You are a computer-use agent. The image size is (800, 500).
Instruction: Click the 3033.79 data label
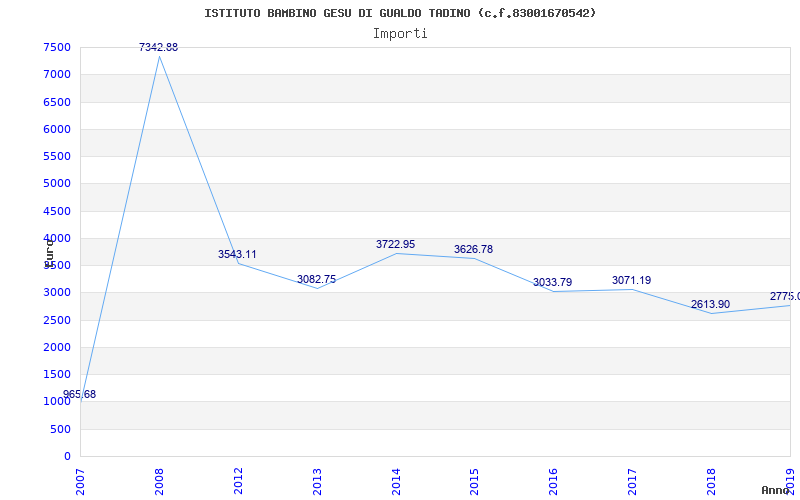tap(553, 282)
